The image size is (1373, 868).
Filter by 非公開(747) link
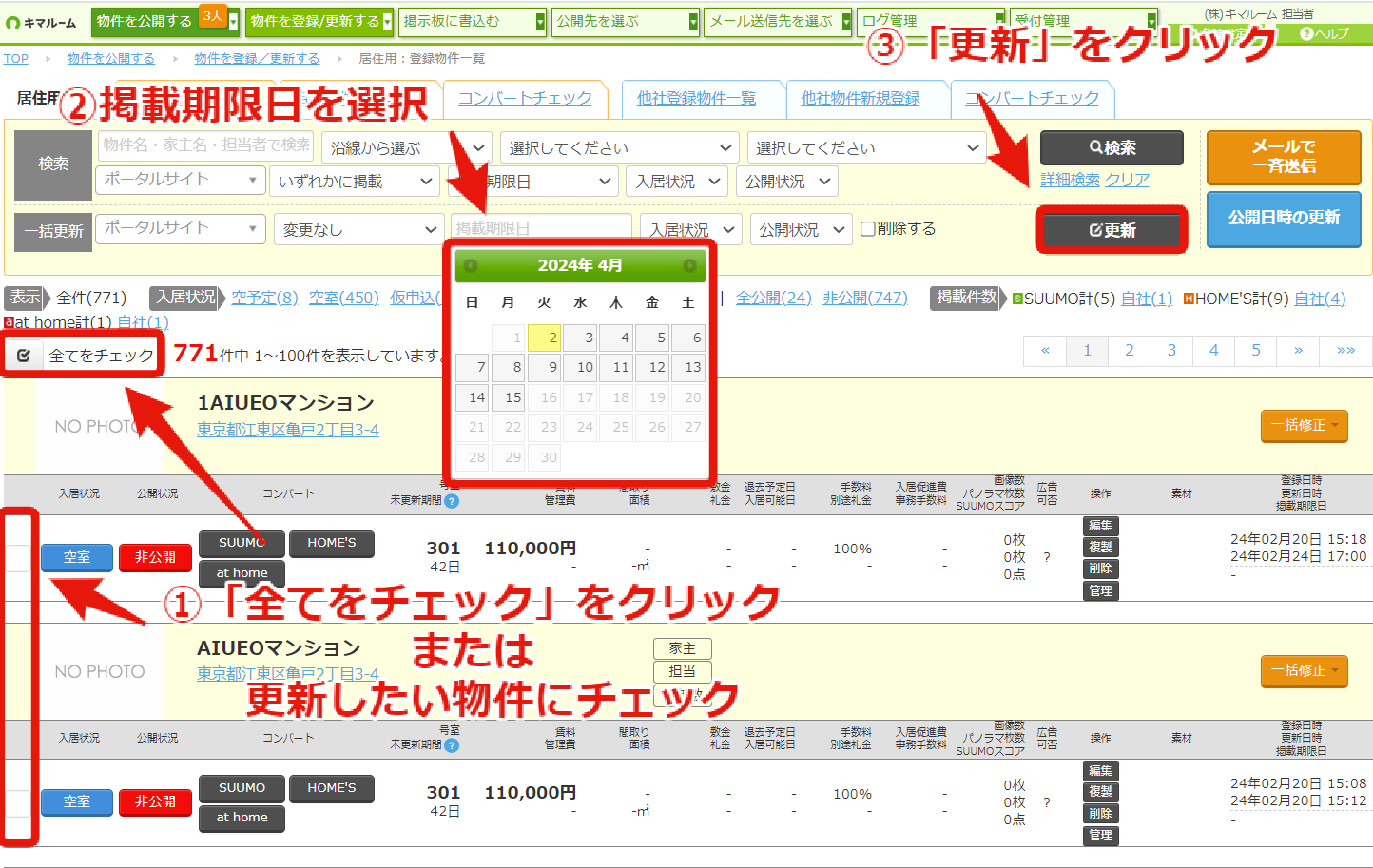click(865, 298)
